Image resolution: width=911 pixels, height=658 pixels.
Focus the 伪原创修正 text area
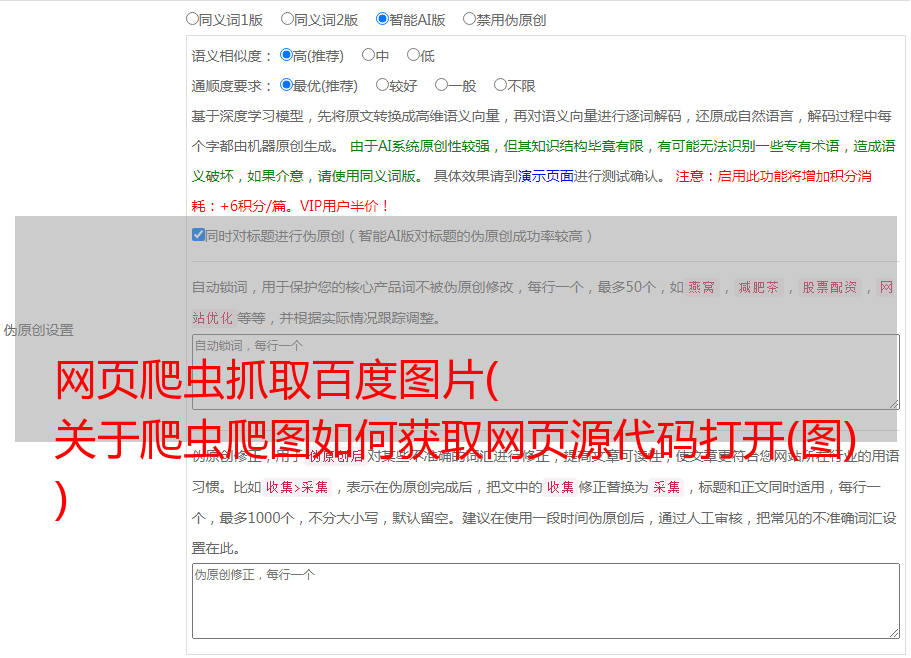546,601
